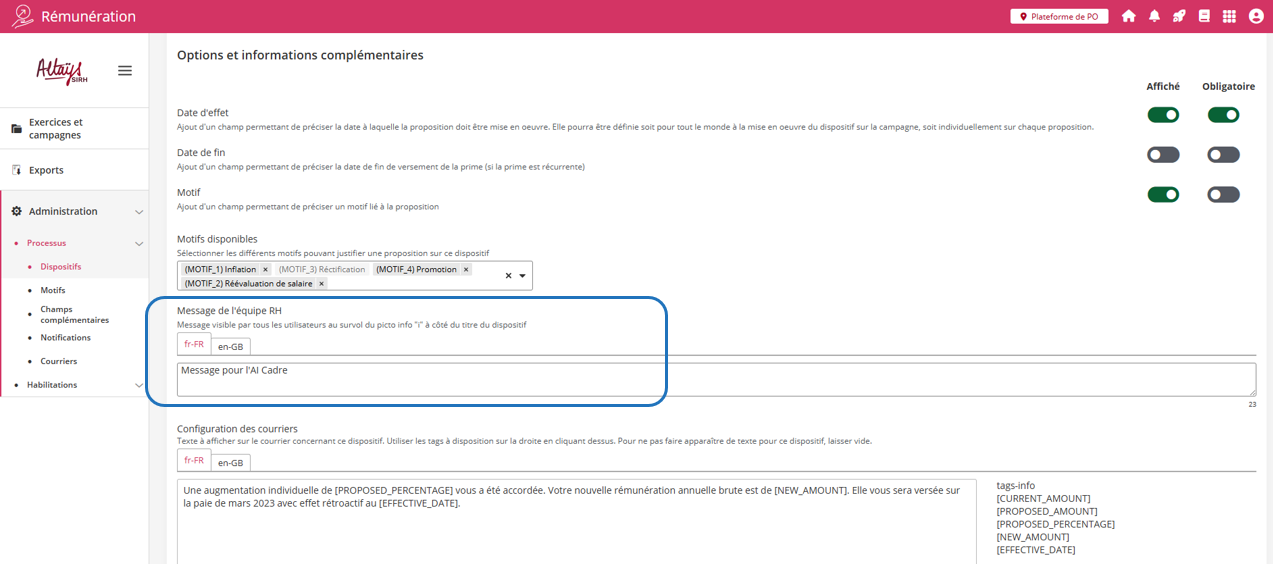The width and height of the screenshot is (1273, 564).
Task: Toggle the hamburger sidebar menu
Action: tap(125, 71)
